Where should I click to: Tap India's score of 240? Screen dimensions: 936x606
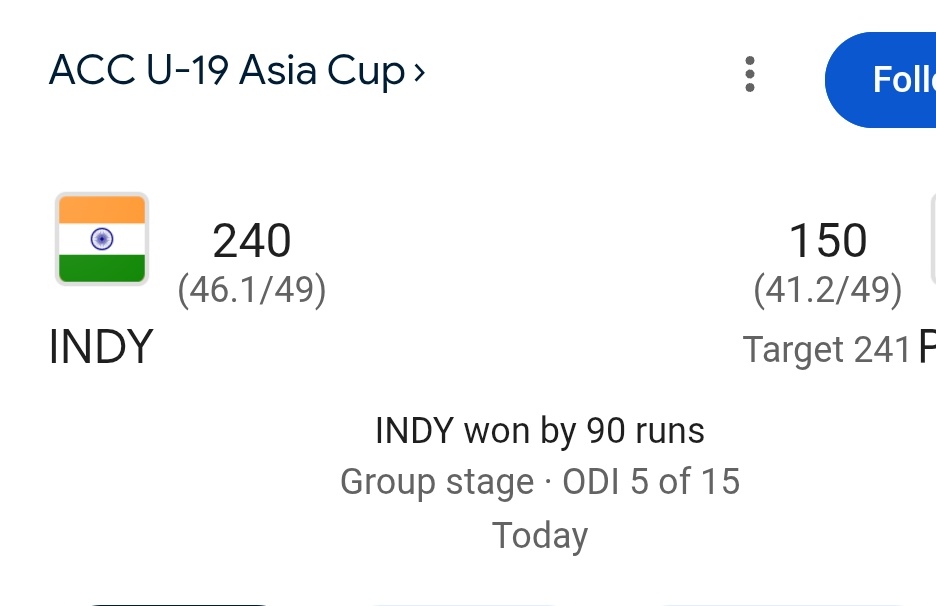(252, 241)
